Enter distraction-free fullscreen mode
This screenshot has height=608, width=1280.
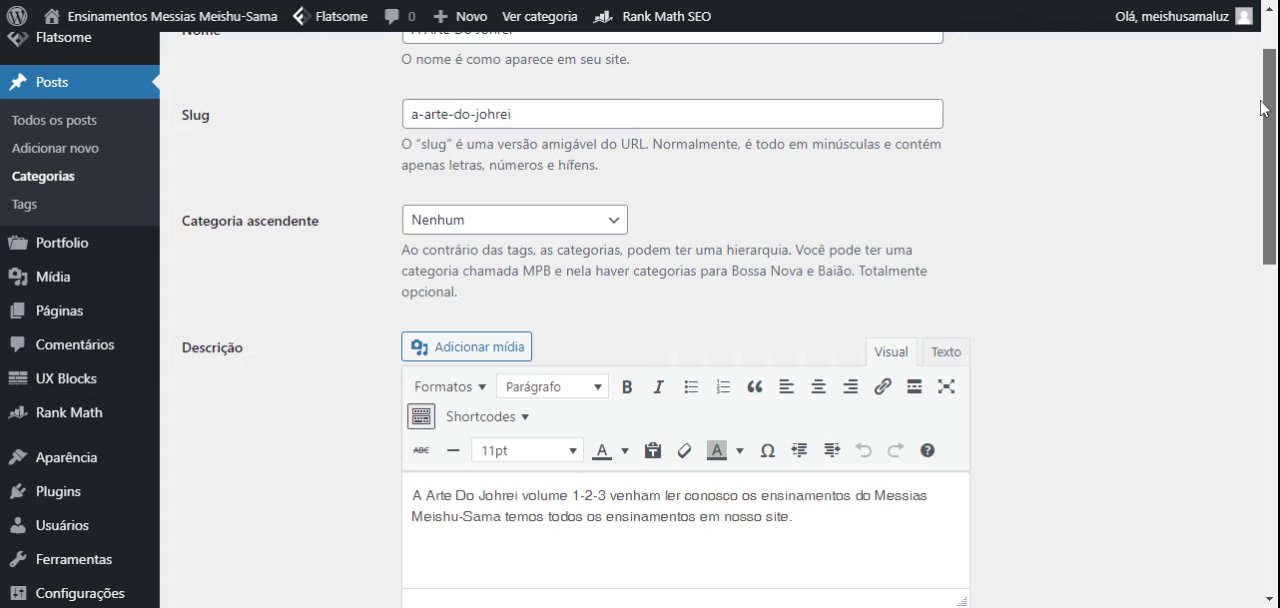click(x=946, y=387)
